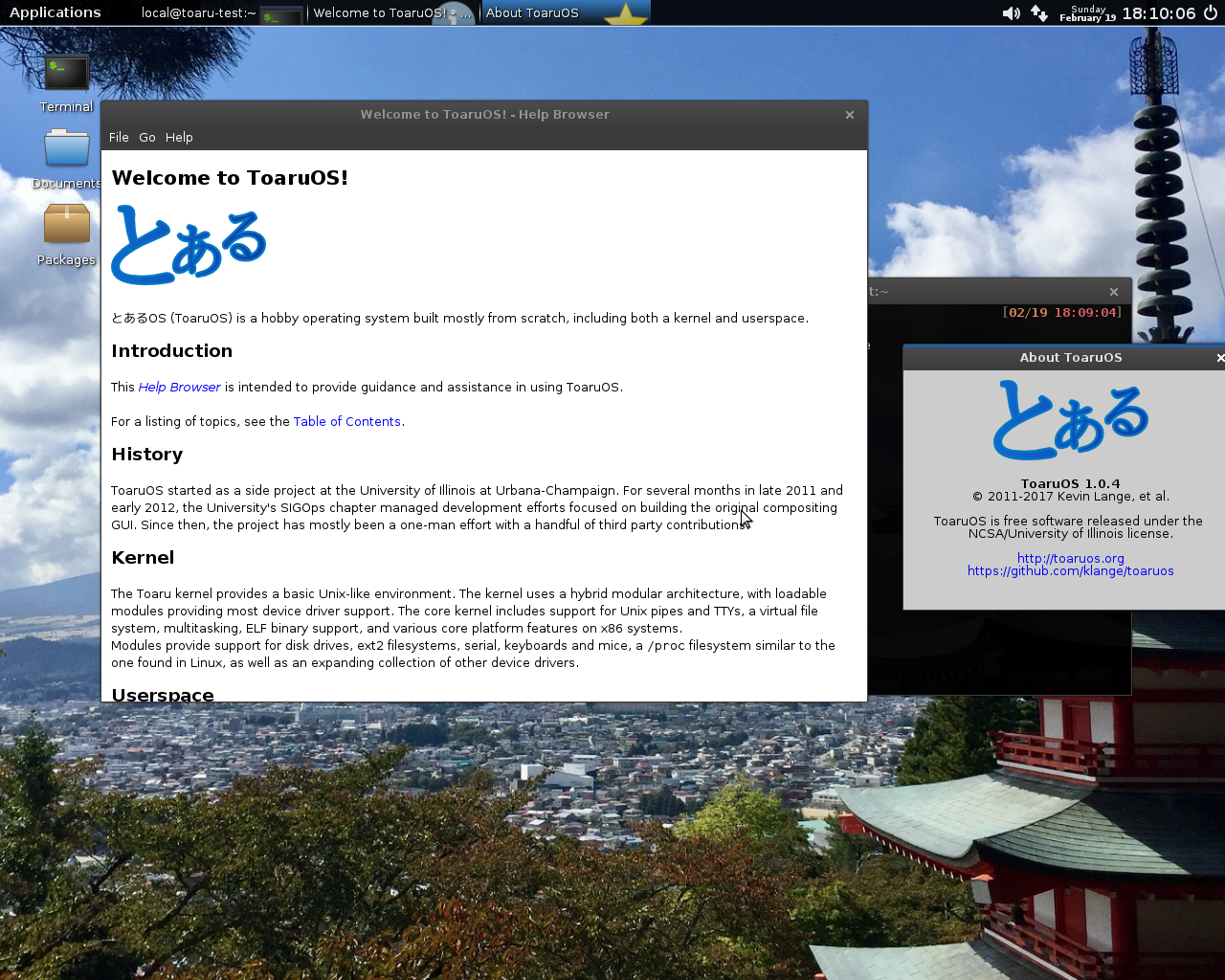Viewport: 1225px width, 980px height.
Task: Click the "Userspace" heading
Action: 163,694
